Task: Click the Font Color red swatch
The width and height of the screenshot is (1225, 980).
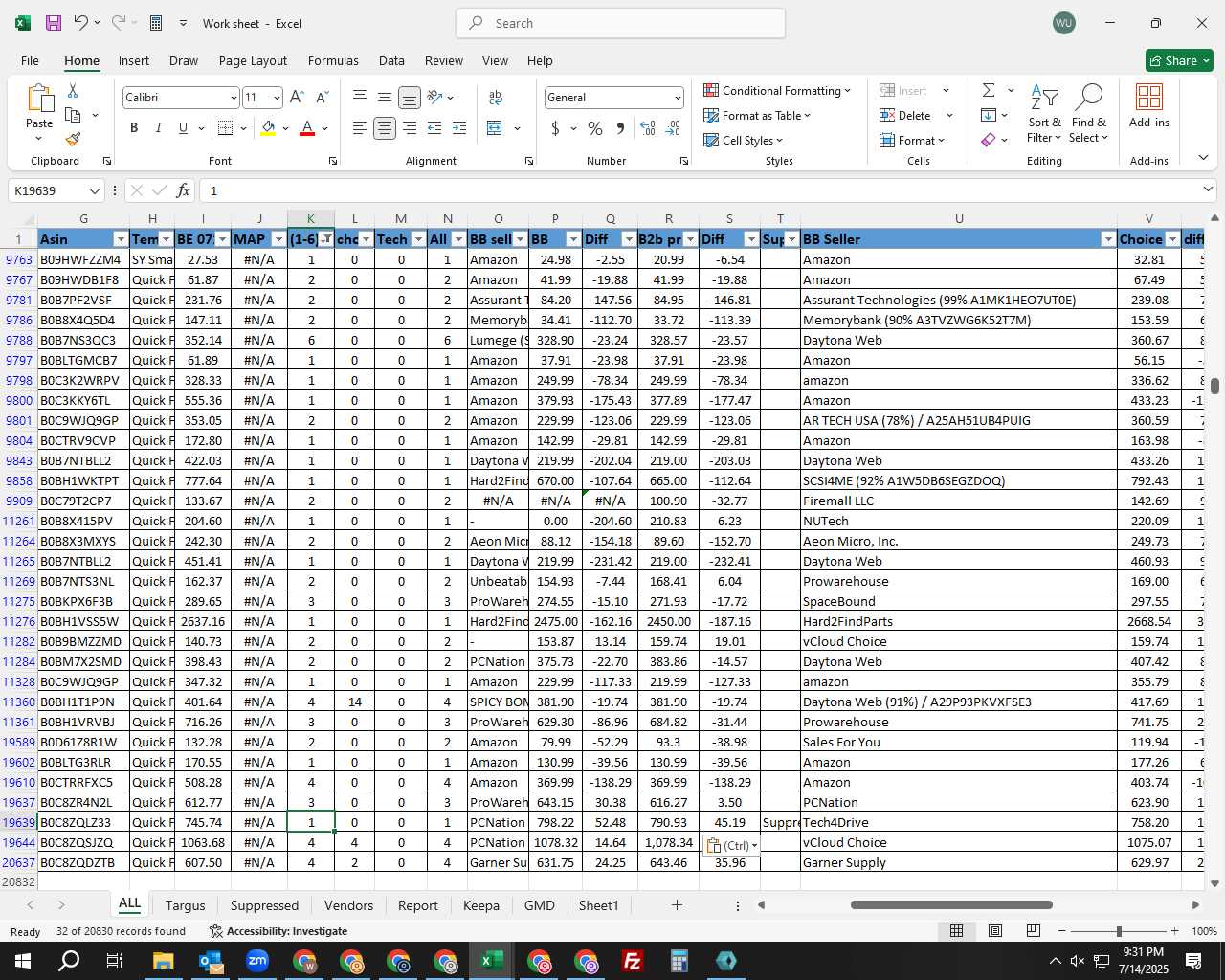Action: tap(307, 127)
